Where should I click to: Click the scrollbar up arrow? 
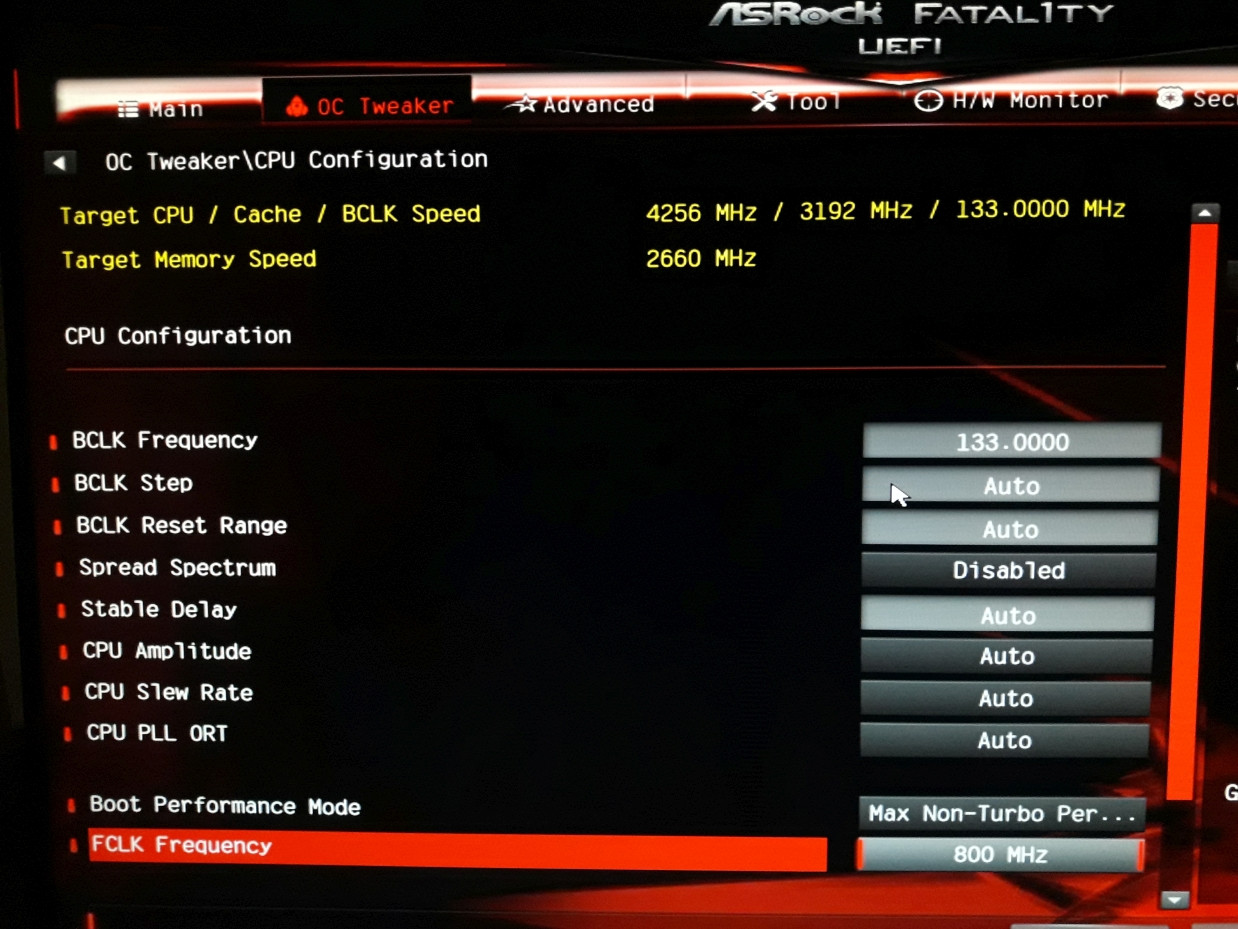(x=1204, y=213)
